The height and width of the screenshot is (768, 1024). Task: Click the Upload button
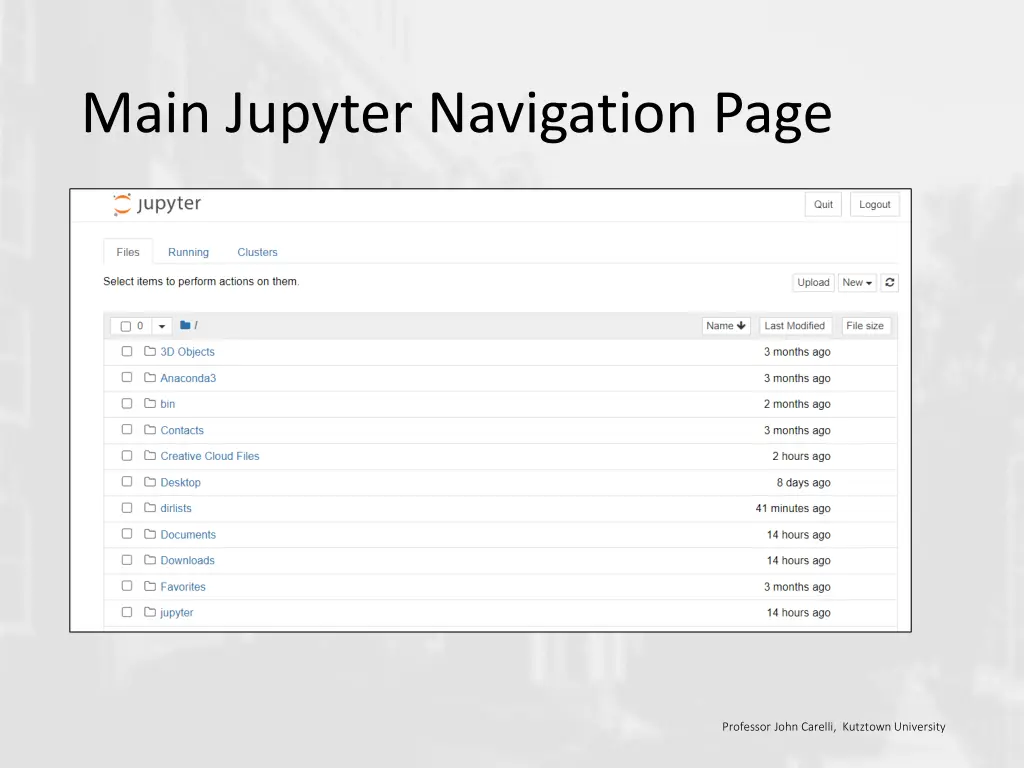pos(813,282)
